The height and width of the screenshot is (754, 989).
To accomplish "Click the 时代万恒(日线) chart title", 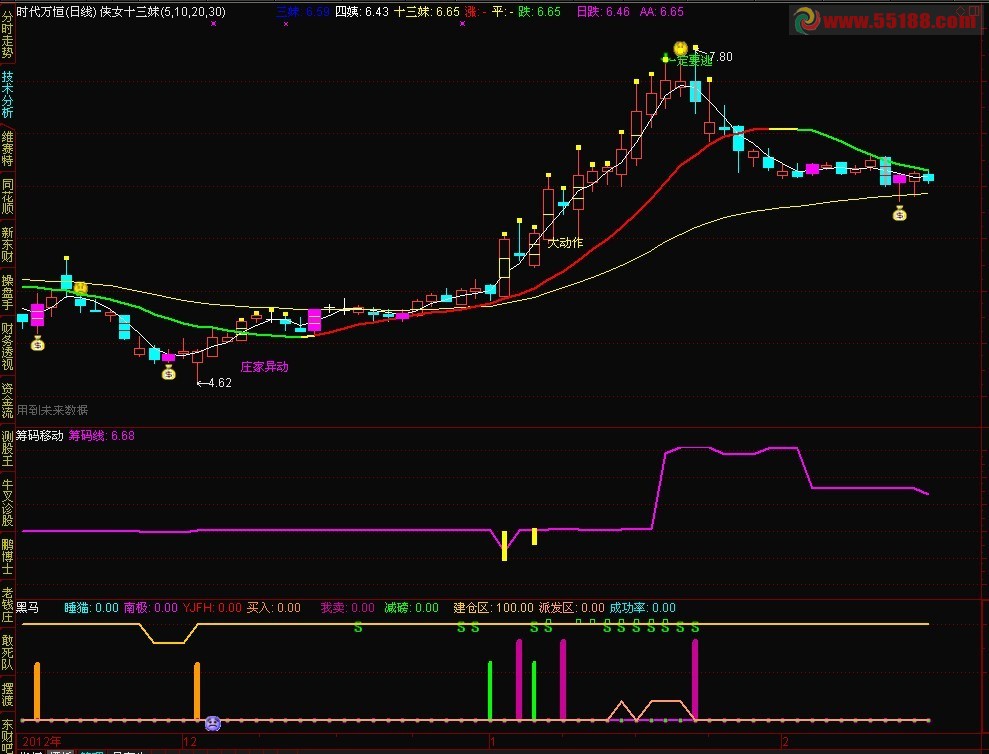I will click(56, 11).
